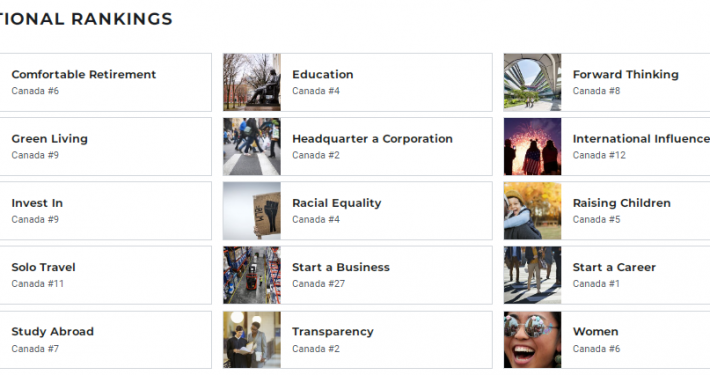The height and width of the screenshot is (375, 710).
Task: Open the Invest In ranking card
Action: point(106,211)
